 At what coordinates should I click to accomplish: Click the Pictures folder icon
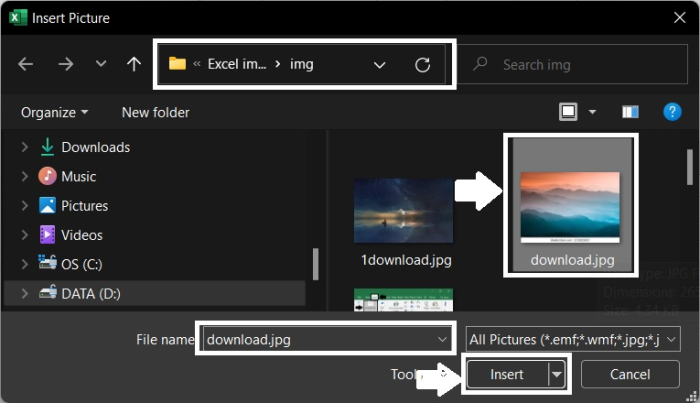tap(47, 205)
